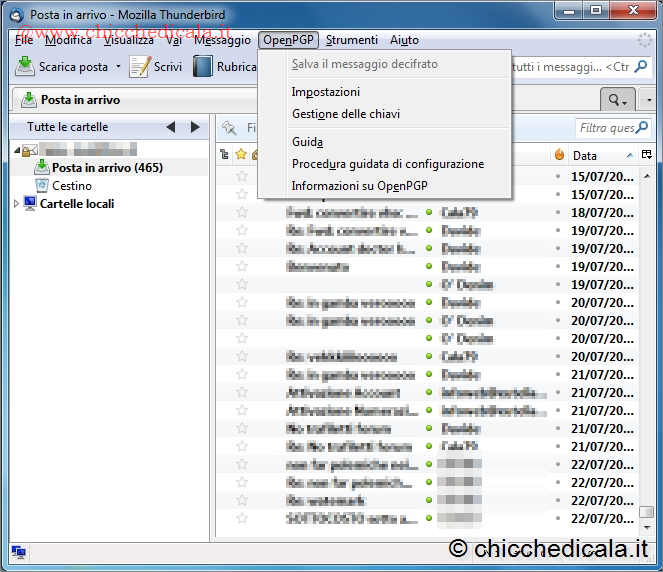Switch to the Posta in arrivo tab
The height and width of the screenshot is (572, 663).
click(x=80, y=100)
